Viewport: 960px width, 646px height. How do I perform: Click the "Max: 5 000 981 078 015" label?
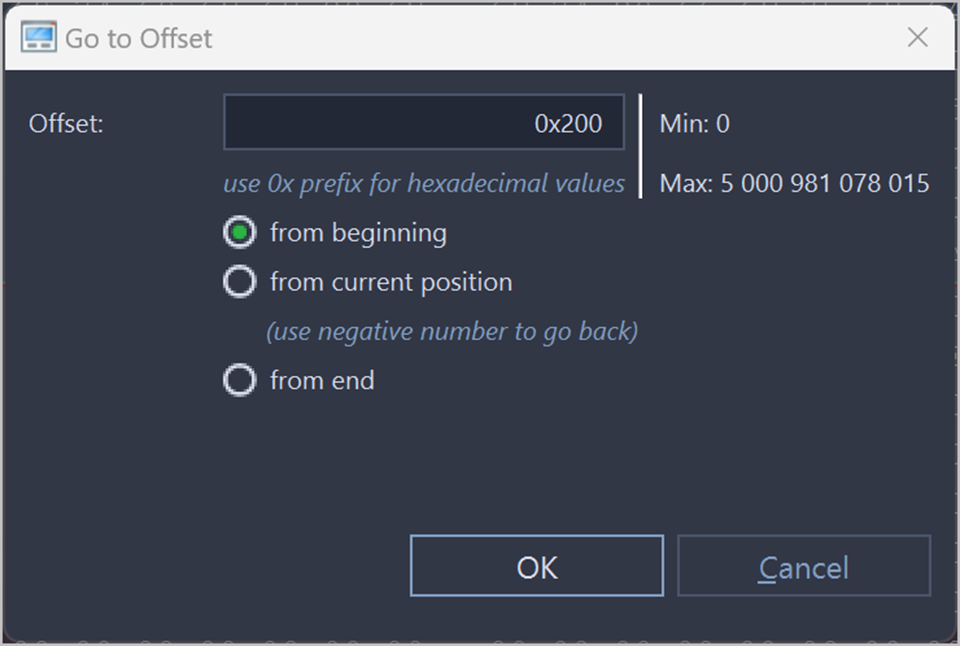click(794, 184)
